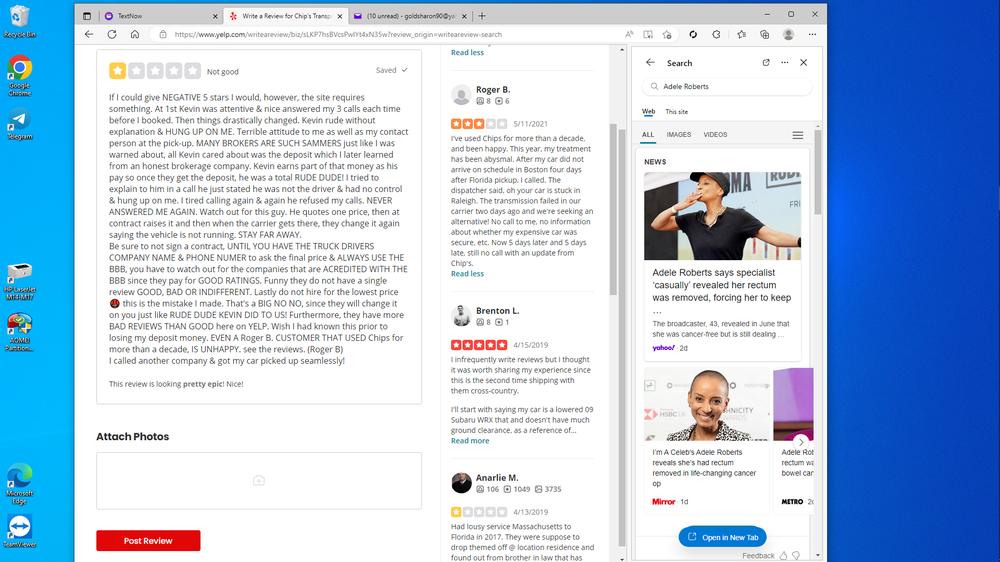Expand Roger B.'s review with Read less link
This screenshot has height=562, width=1000.
467,273
